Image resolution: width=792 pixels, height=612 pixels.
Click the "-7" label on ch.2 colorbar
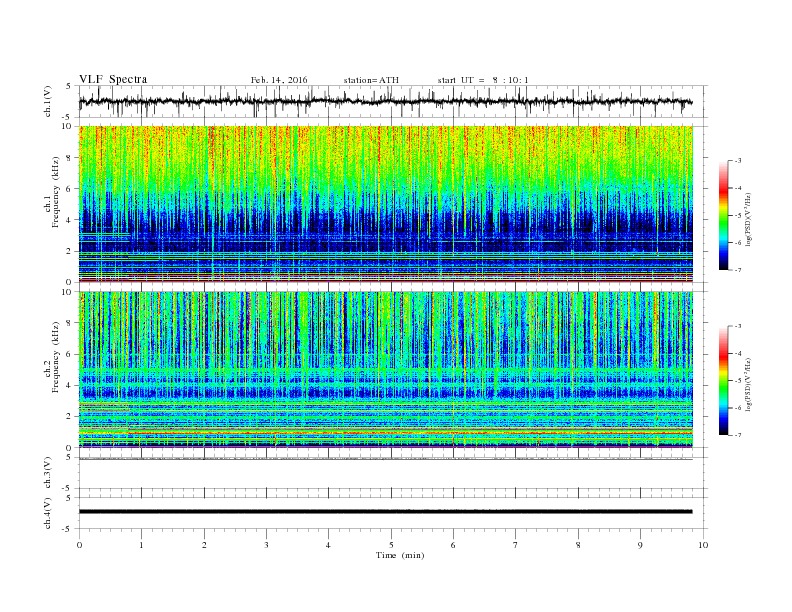coord(738,435)
